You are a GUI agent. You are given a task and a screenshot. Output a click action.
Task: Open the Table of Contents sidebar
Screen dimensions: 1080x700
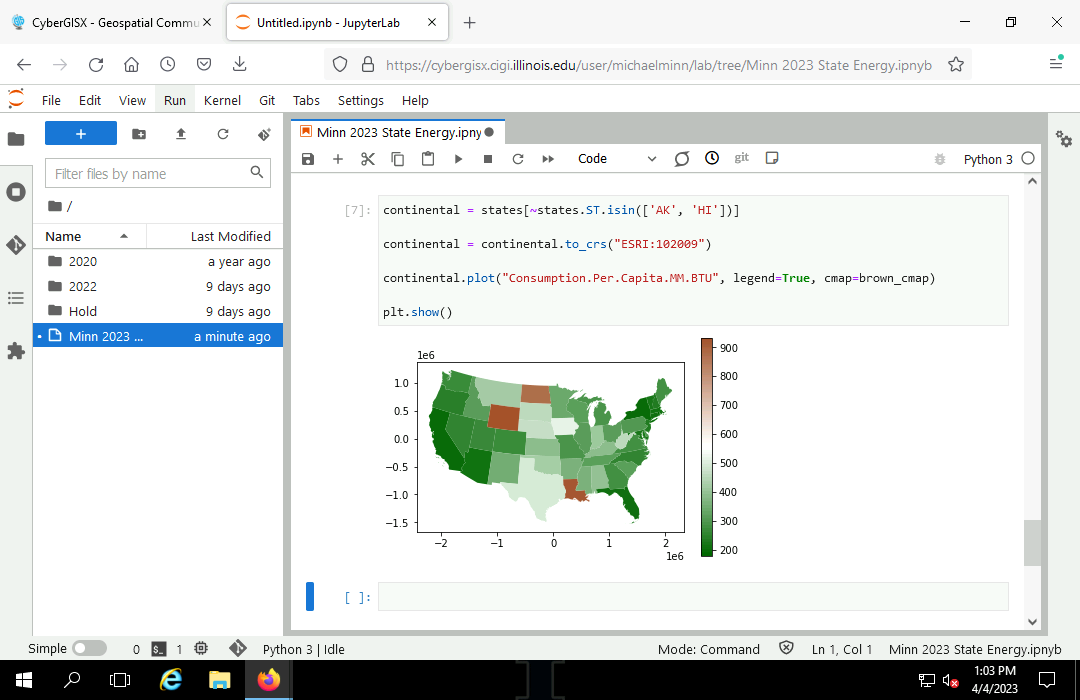[x=16, y=298]
